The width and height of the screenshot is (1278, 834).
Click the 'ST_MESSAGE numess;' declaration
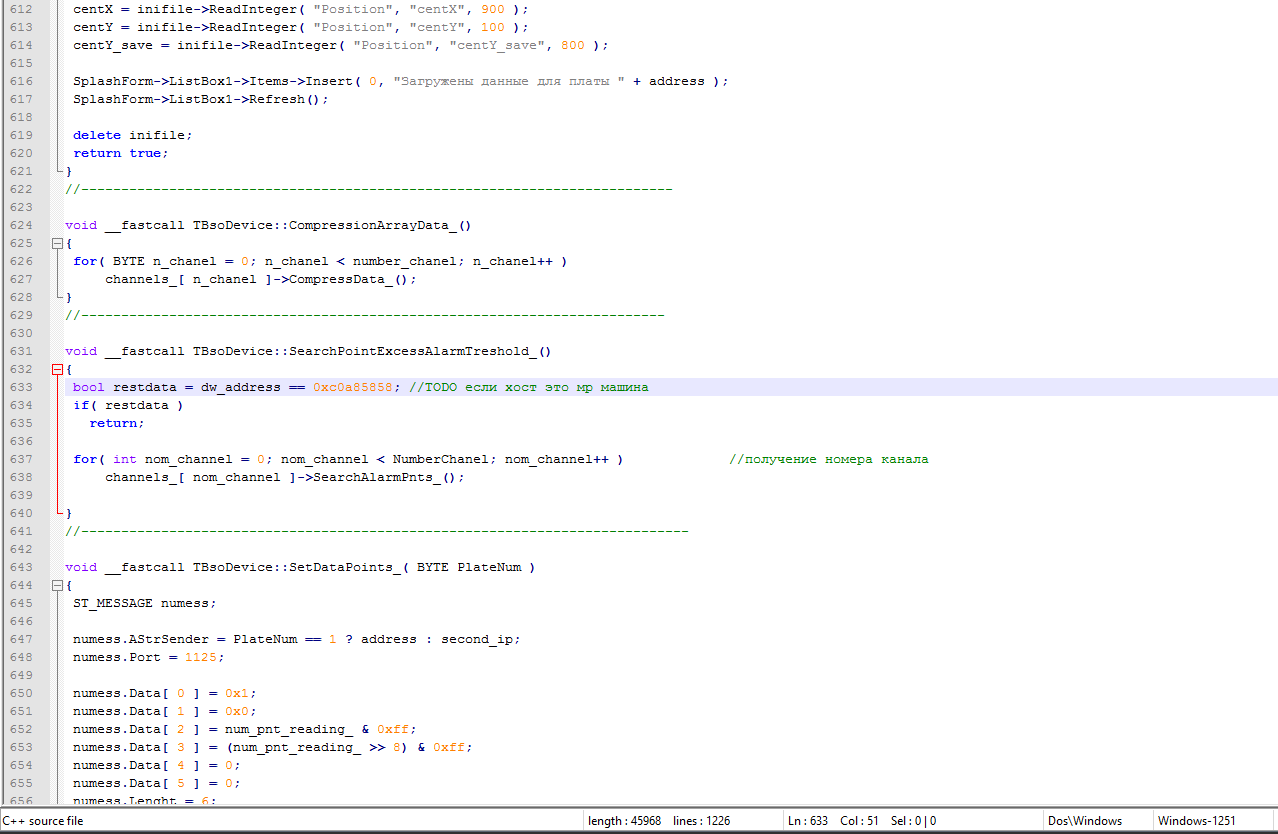pos(145,603)
